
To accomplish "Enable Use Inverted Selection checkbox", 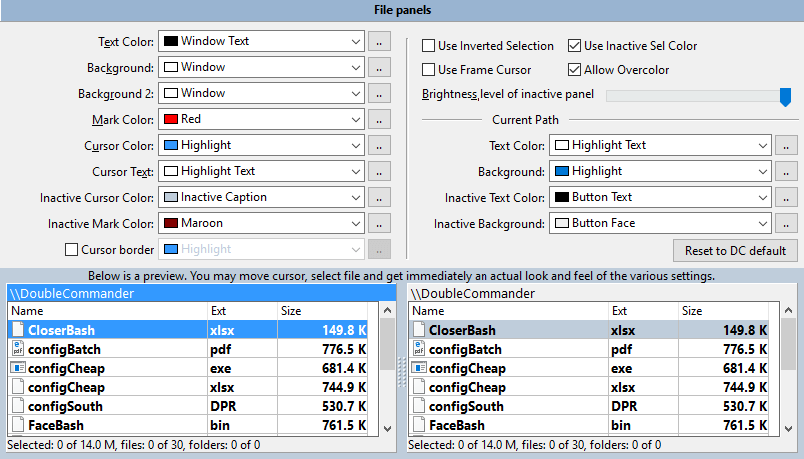I will [428, 46].
